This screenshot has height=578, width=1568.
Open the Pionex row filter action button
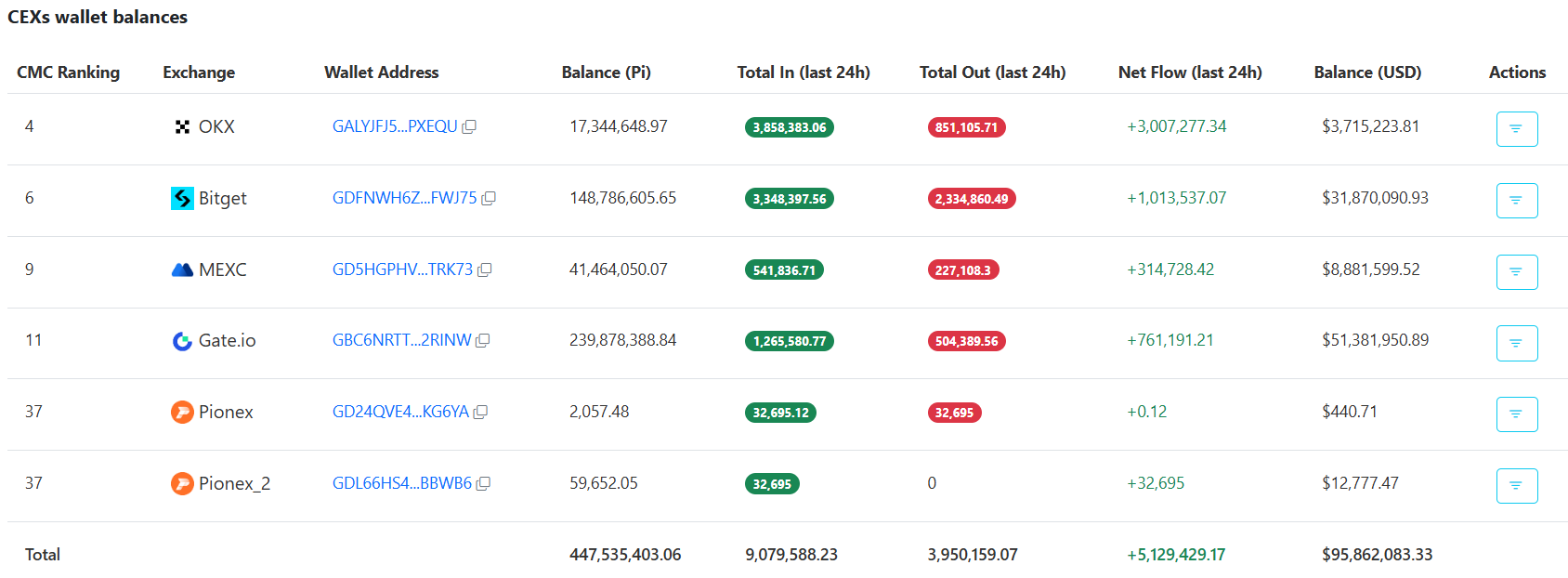point(1516,414)
